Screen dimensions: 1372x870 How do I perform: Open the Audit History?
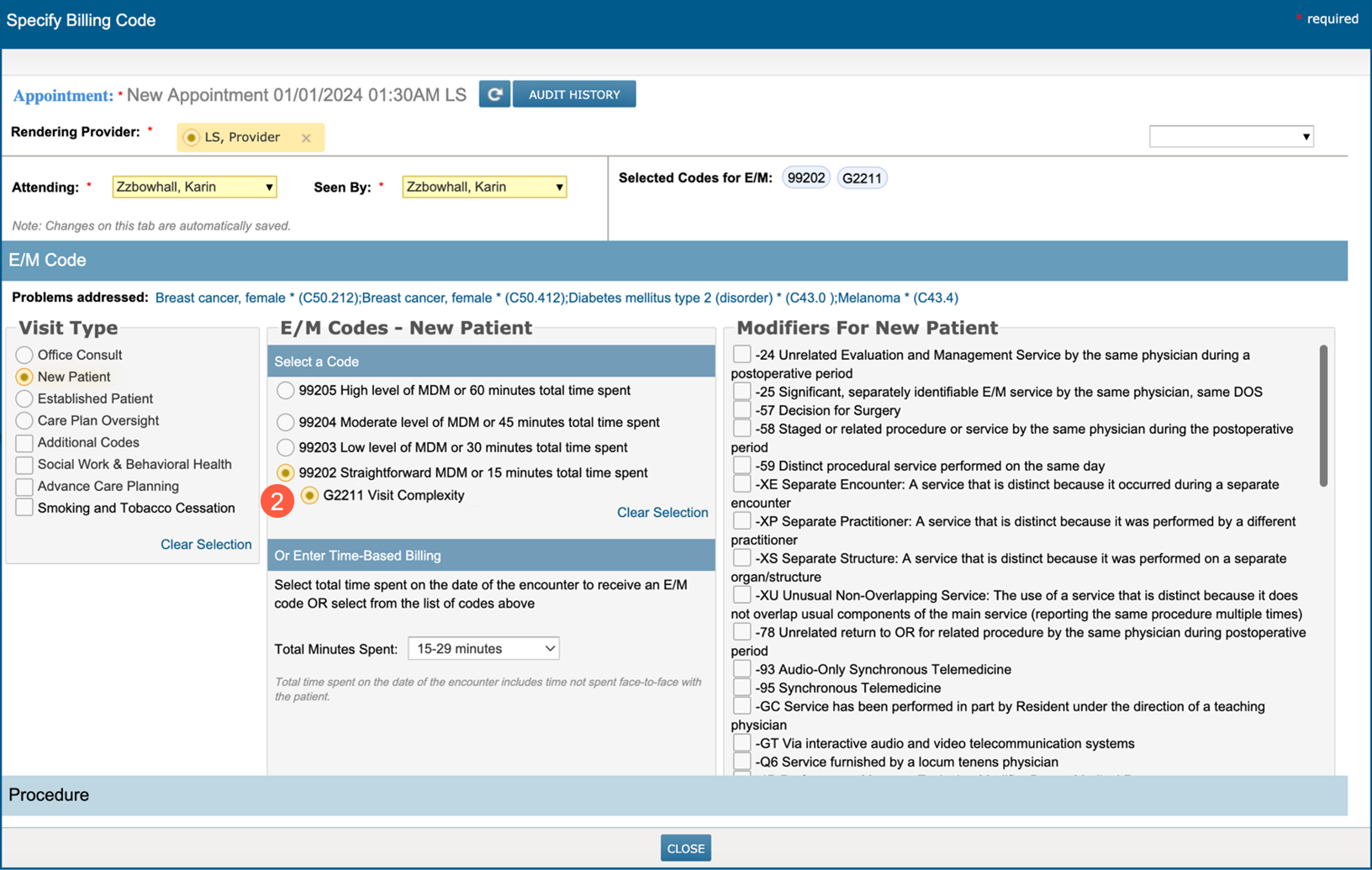coord(574,94)
